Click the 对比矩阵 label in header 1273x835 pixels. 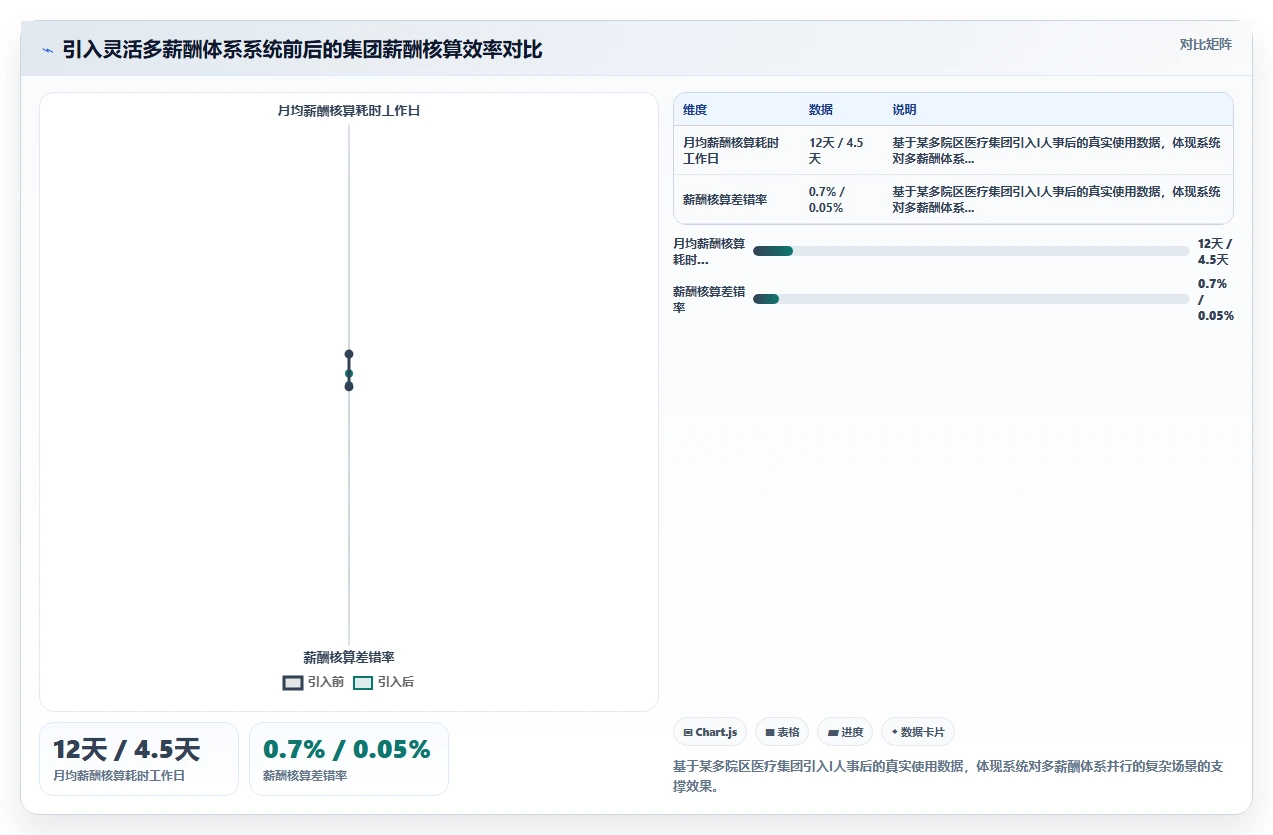point(1205,45)
